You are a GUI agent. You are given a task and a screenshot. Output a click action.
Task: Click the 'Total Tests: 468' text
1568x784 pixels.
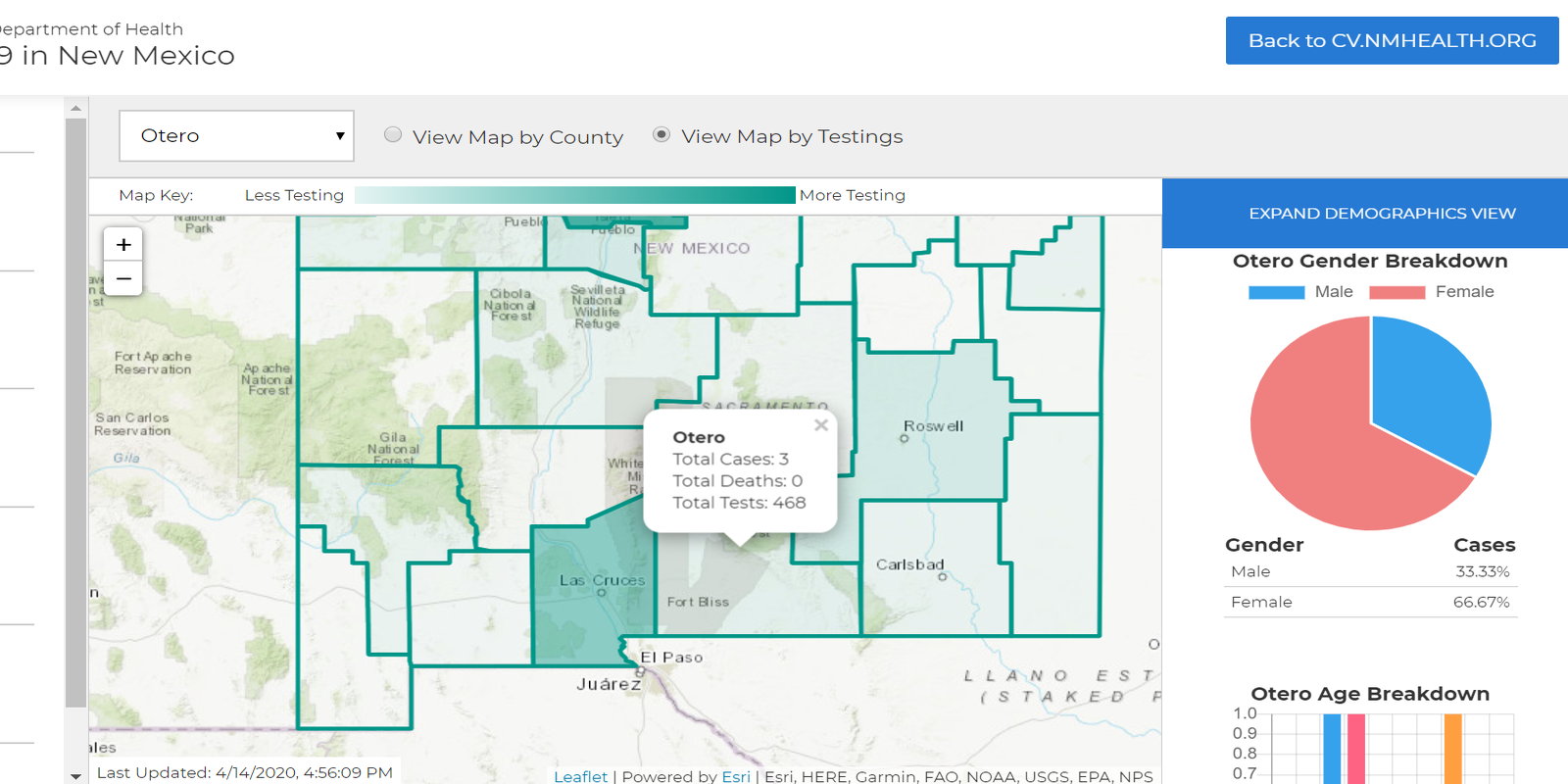click(739, 503)
